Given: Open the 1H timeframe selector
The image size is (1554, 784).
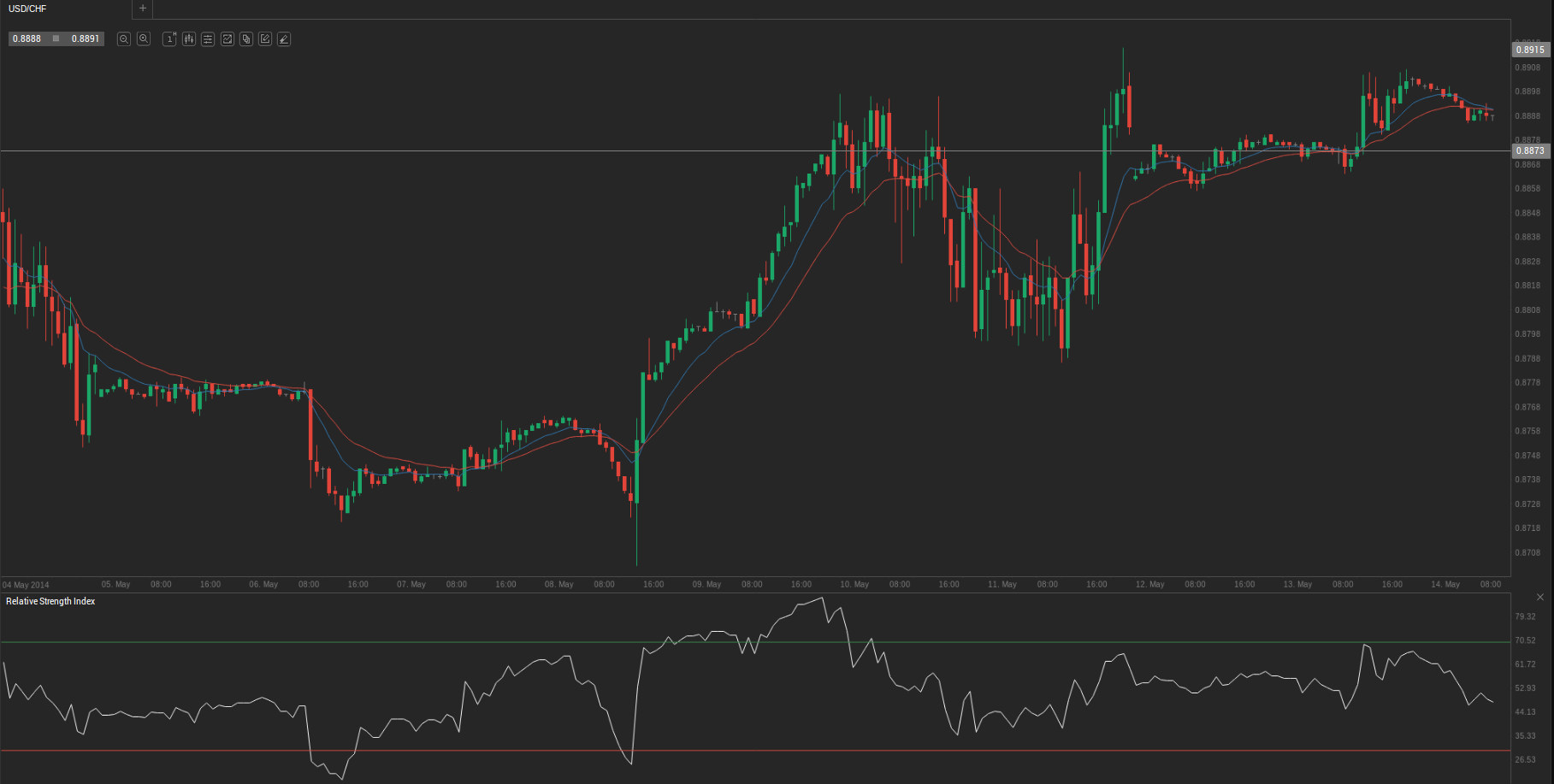Looking at the screenshot, I should click(169, 39).
